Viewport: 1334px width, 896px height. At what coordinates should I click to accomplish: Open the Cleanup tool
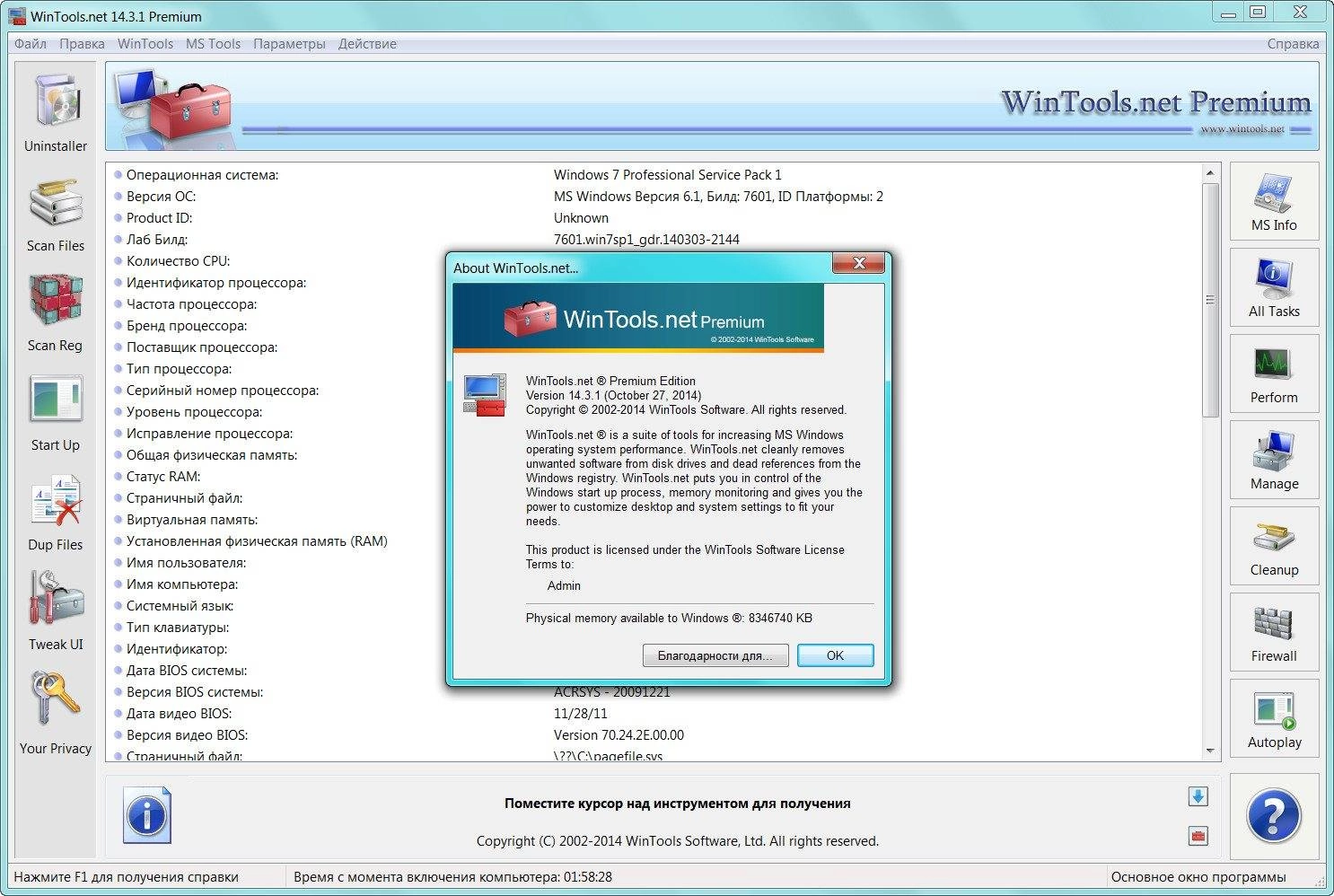[x=1274, y=545]
